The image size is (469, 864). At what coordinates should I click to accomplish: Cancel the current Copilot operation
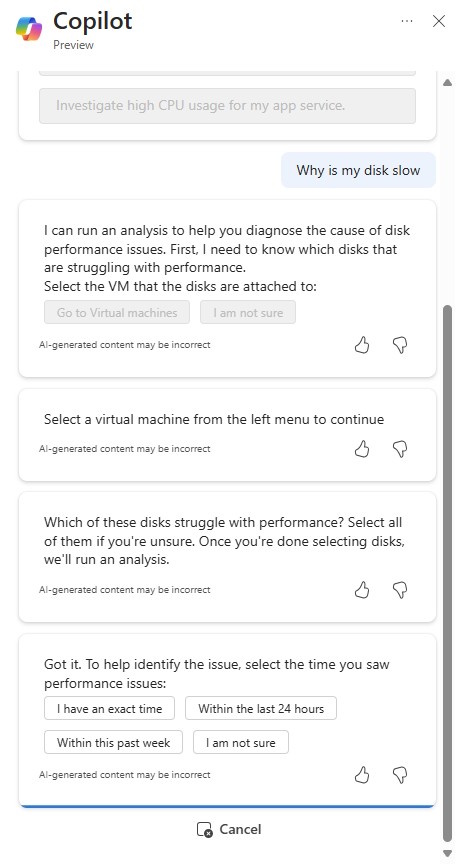click(229, 829)
